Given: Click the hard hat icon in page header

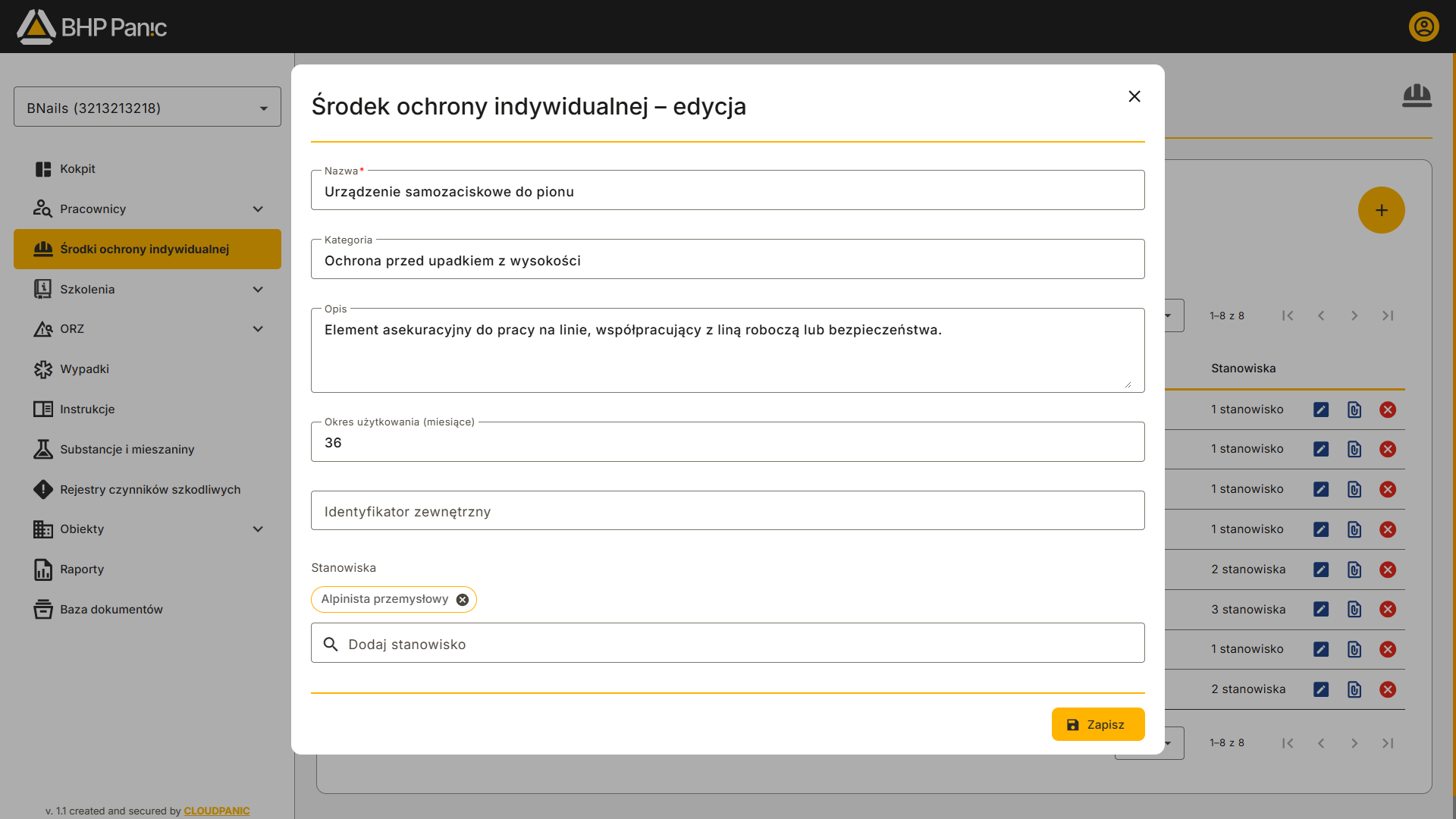Looking at the screenshot, I should (1417, 96).
